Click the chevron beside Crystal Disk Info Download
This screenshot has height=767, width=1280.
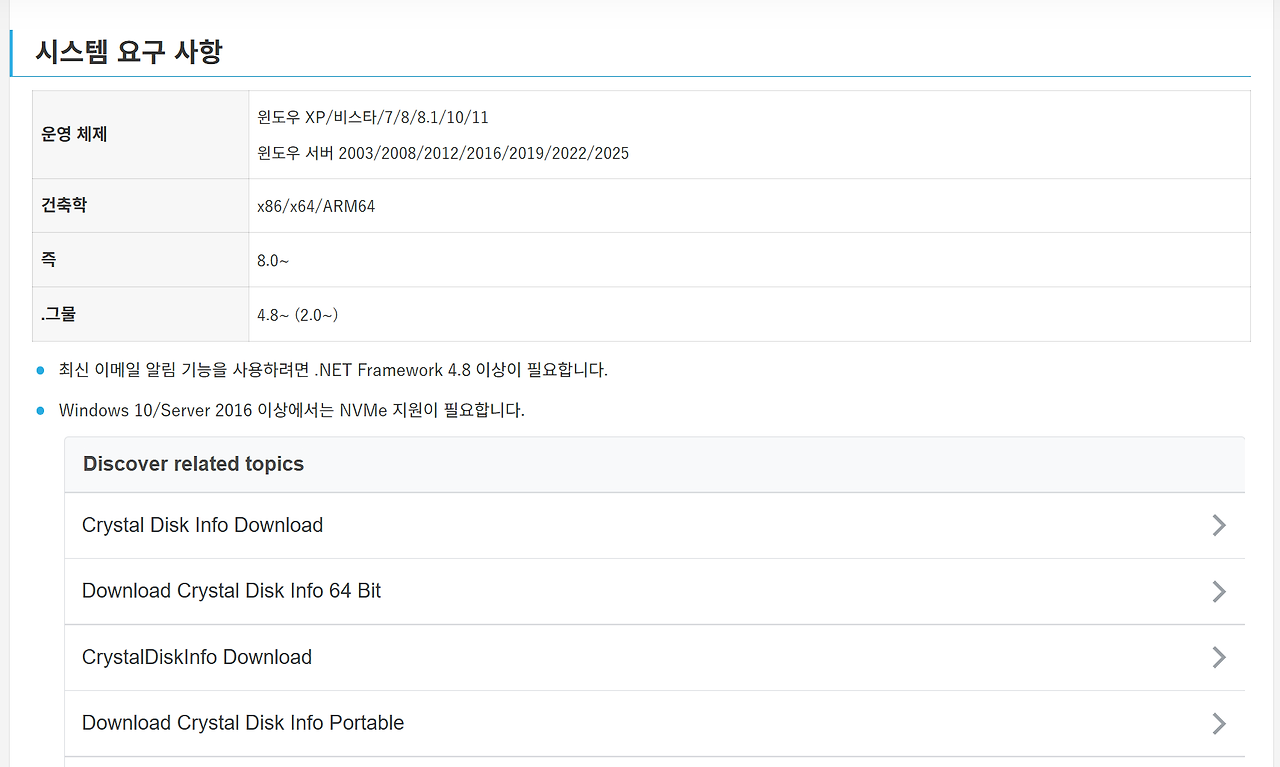click(x=1219, y=525)
